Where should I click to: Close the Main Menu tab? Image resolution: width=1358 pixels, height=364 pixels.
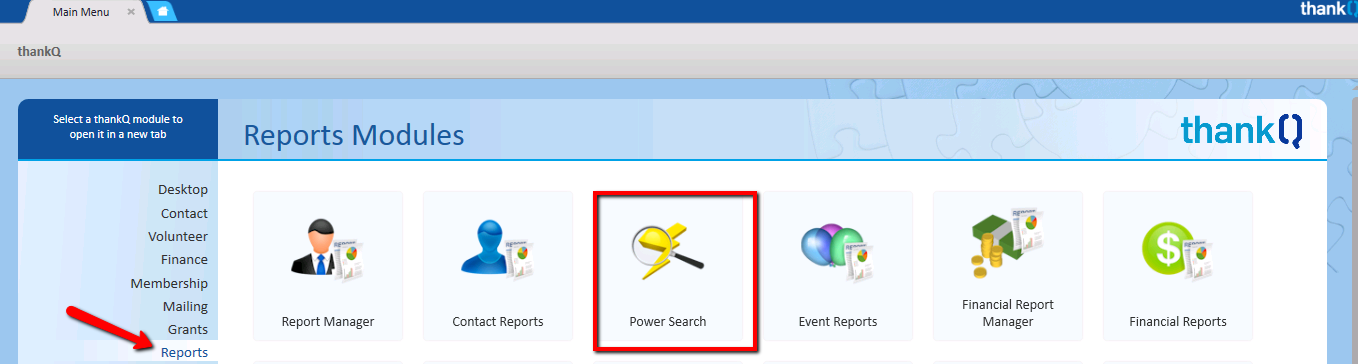click(131, 11)
